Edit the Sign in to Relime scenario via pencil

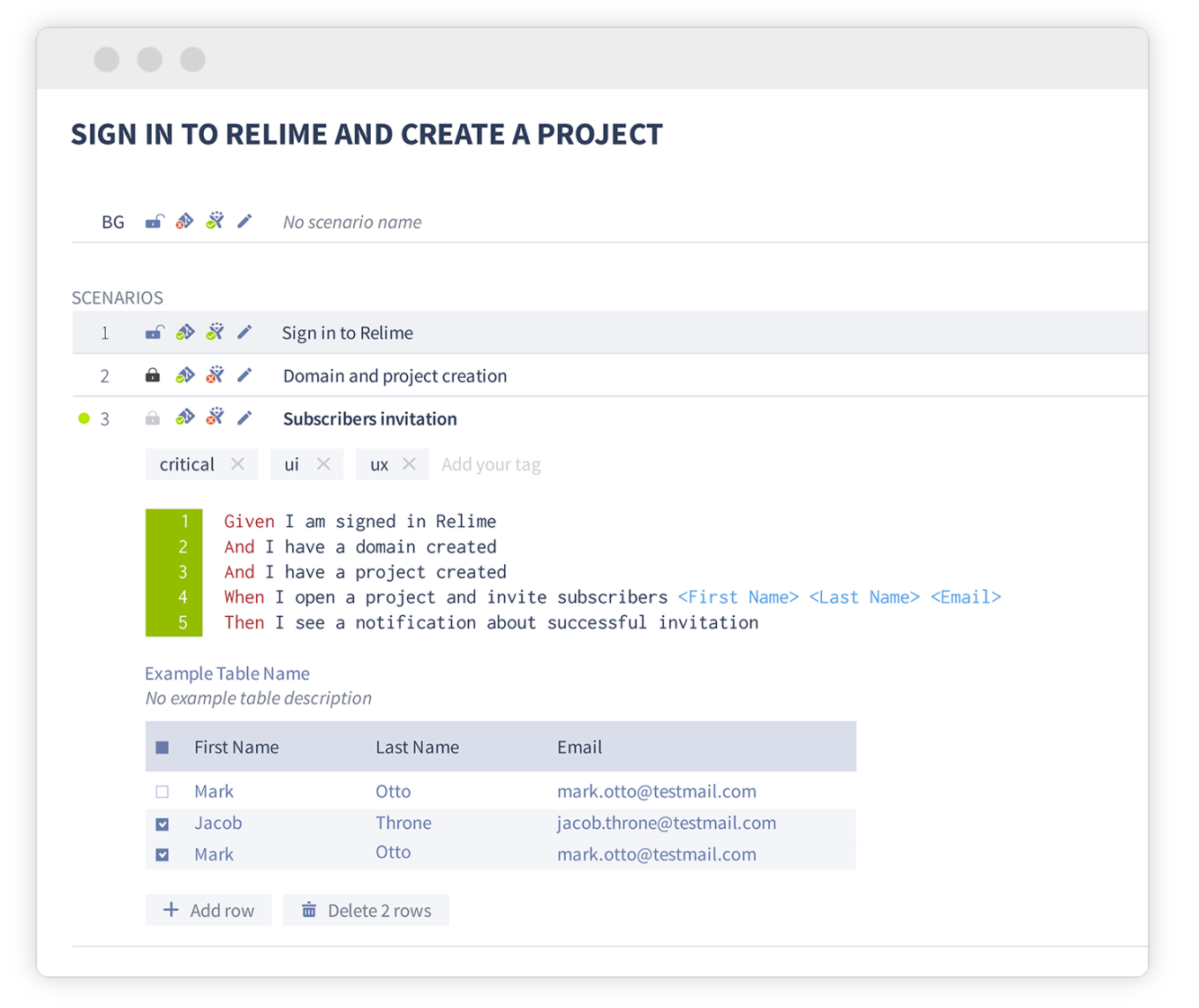(245, 333)
